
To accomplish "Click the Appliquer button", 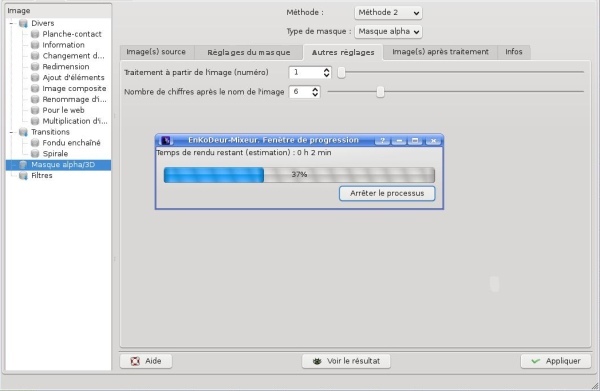I will click(x=556, y=361).
